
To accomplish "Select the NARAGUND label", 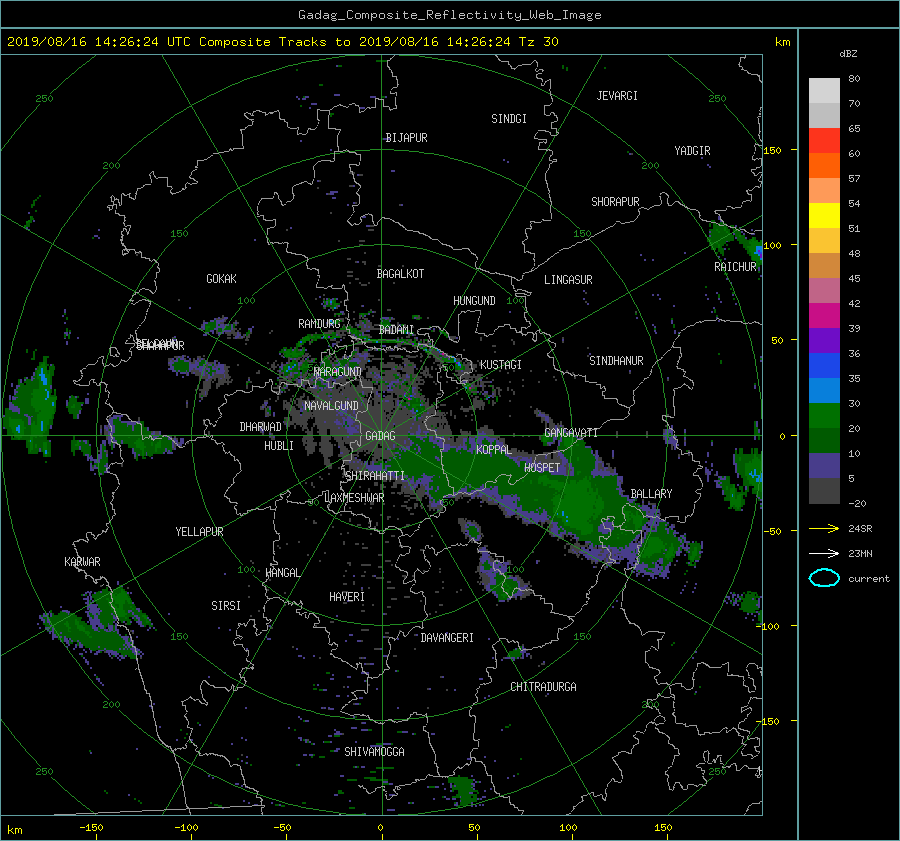I will coord(338,372).
